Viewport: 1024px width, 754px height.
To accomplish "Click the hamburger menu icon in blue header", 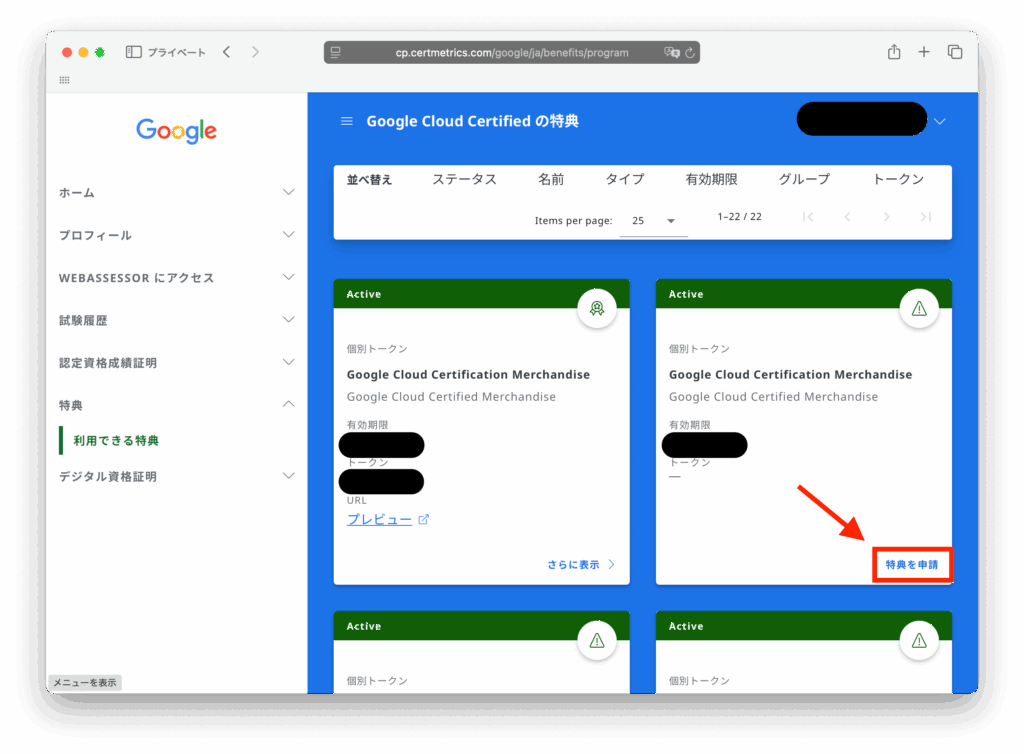I will [x=347, y=121].
